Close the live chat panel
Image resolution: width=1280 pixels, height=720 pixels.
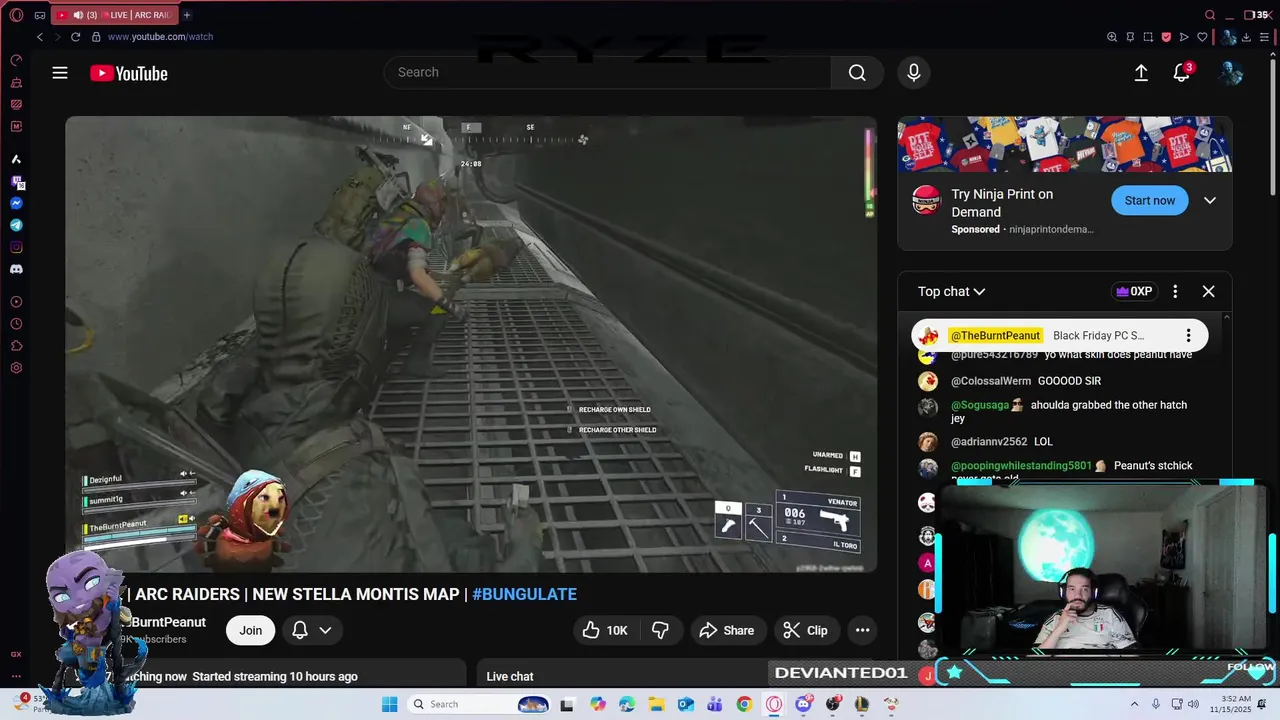1208,292
